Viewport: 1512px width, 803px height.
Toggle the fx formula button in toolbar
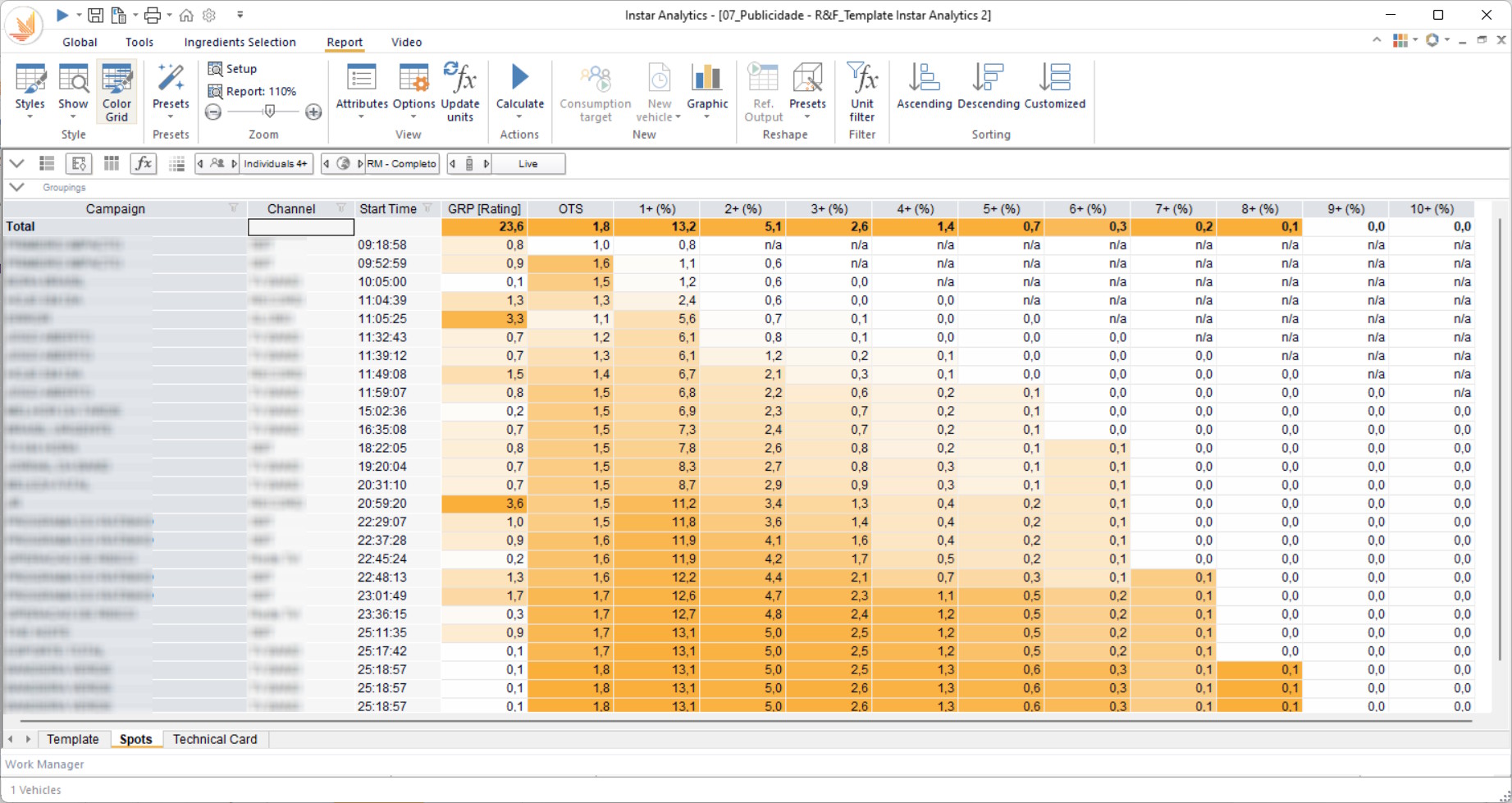pyautogui.click(x=144, y=164)
